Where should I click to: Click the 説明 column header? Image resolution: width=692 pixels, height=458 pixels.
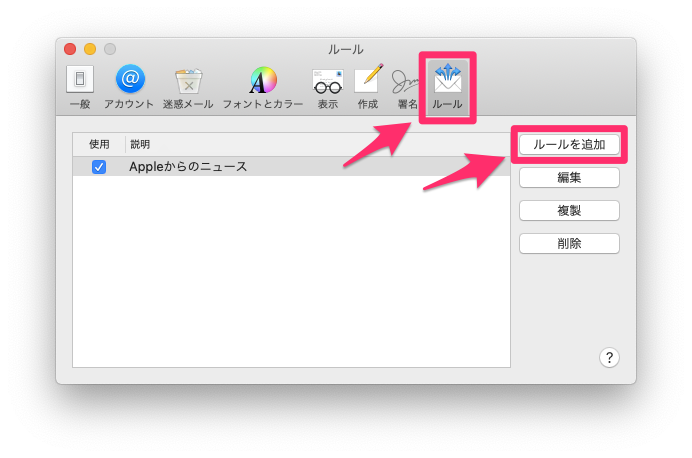coord(318,144)
